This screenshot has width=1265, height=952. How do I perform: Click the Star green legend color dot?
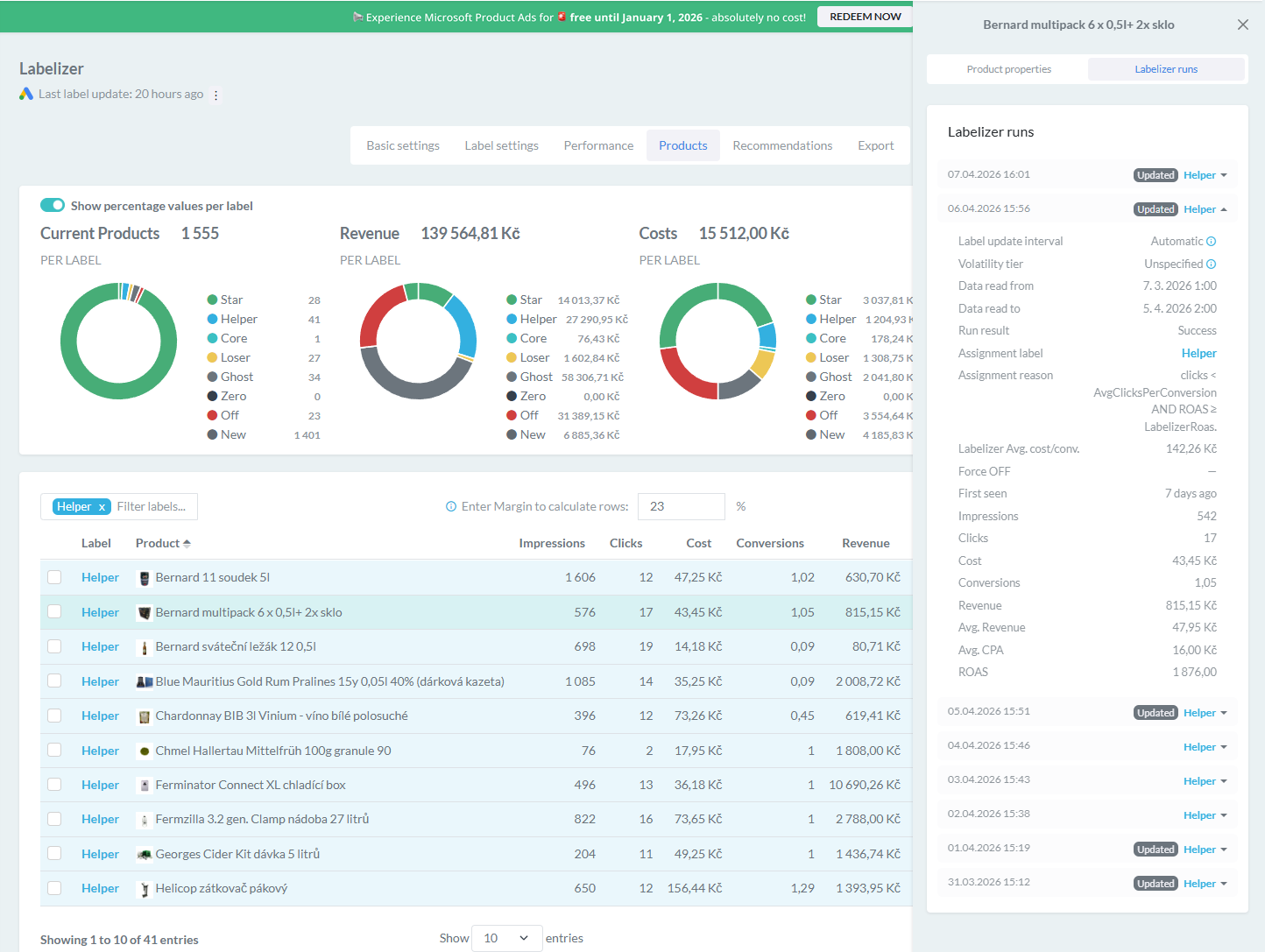[213, 300]
